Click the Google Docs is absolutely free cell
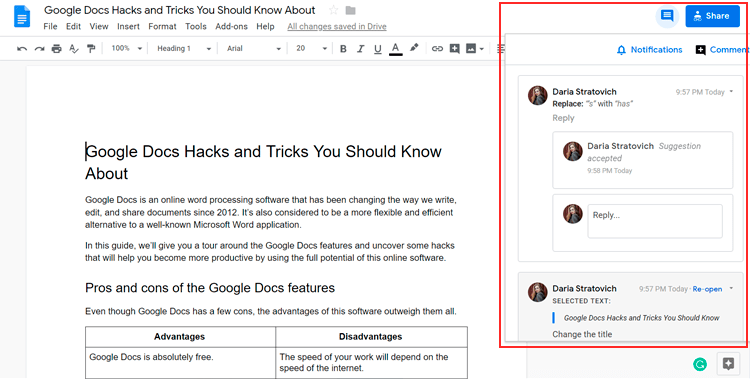Screen dimensions: 750x379 tap(180, 363)
